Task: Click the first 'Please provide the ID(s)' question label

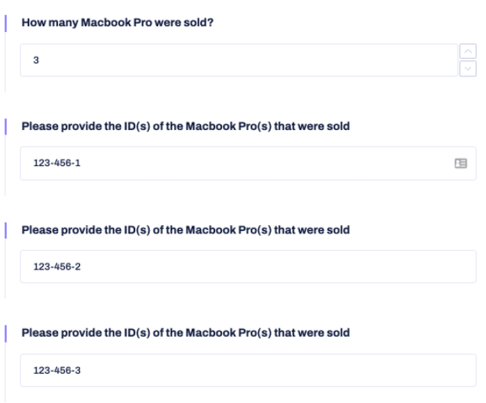Action: pyautogui.click(x=186, y=126)
